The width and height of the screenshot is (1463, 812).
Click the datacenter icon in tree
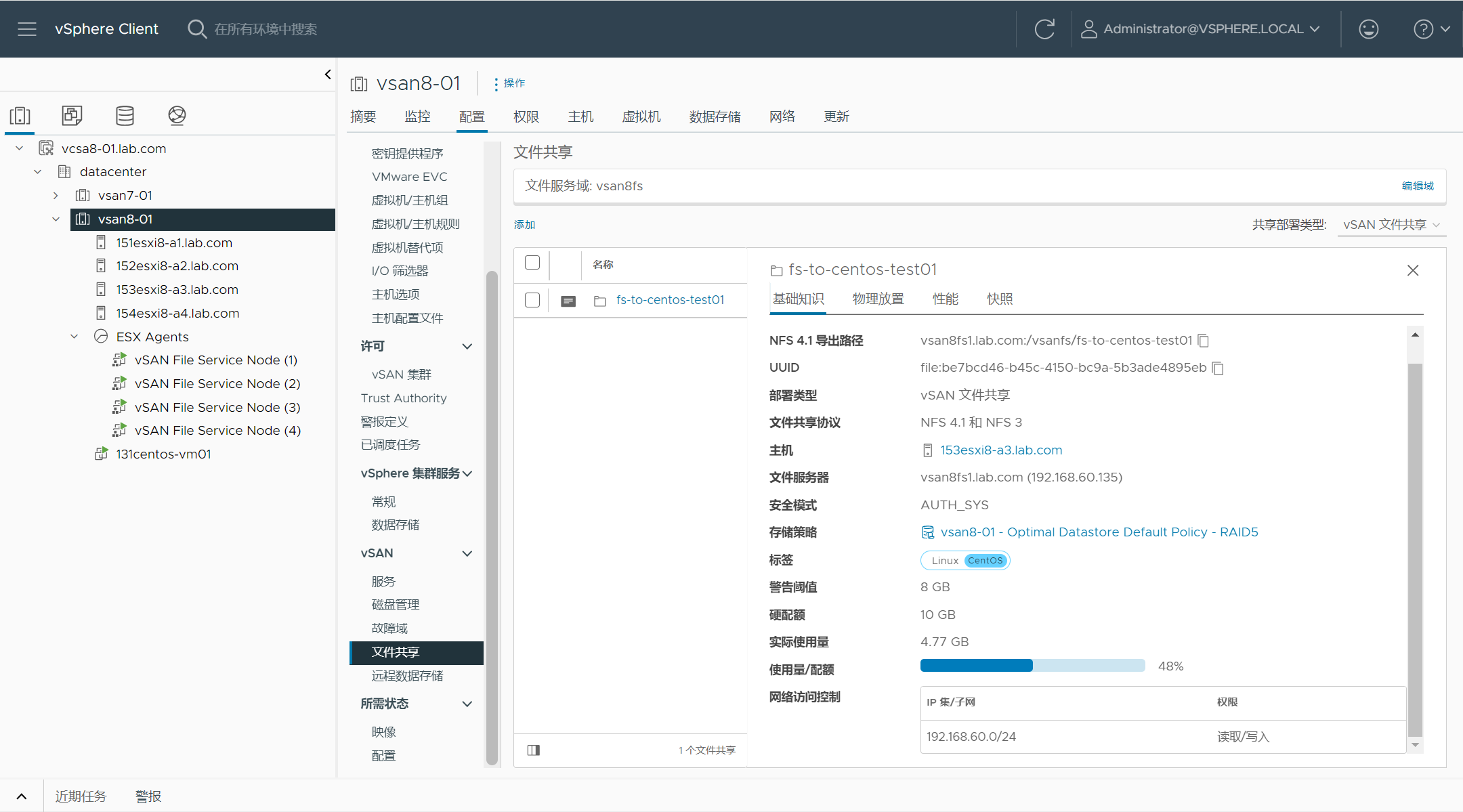pos(64,171)
